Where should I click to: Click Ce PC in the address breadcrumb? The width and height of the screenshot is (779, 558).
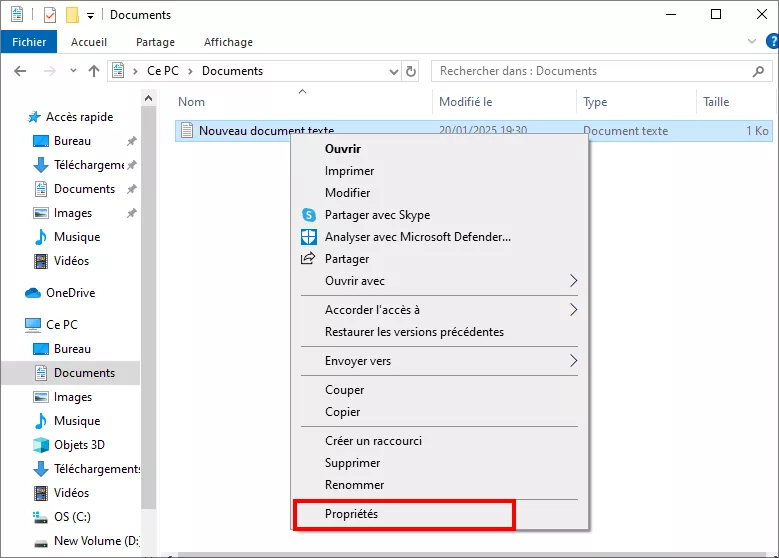[x=162, y=71]
